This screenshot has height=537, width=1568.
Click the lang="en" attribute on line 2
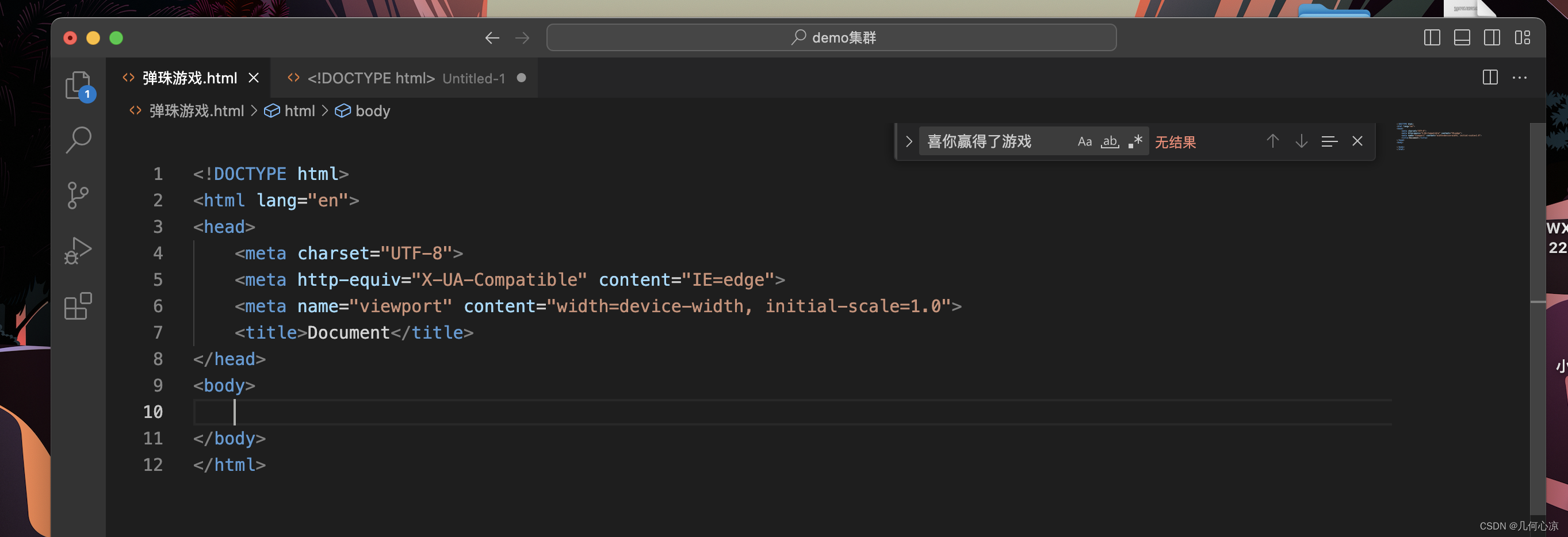pyautogui.click(x=303, y=200)
